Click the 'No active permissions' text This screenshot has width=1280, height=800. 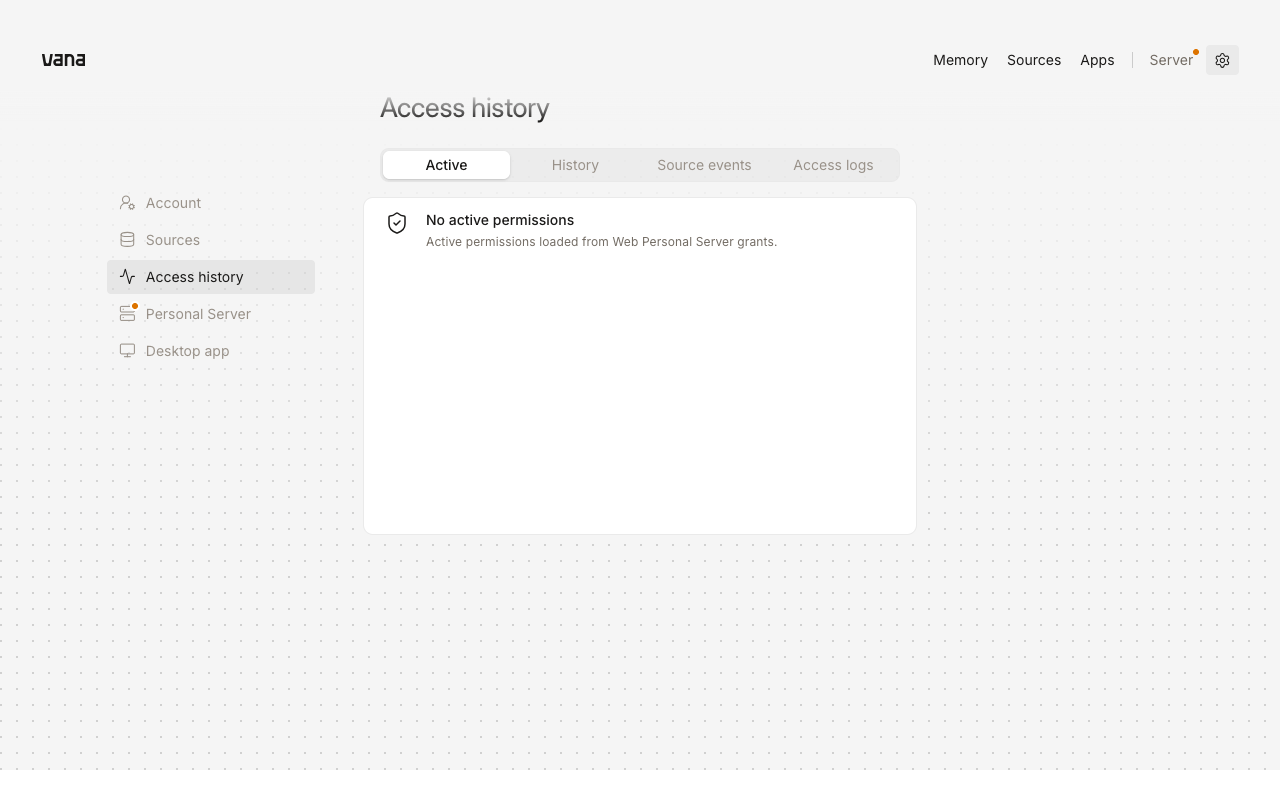[x=500, y=220]
